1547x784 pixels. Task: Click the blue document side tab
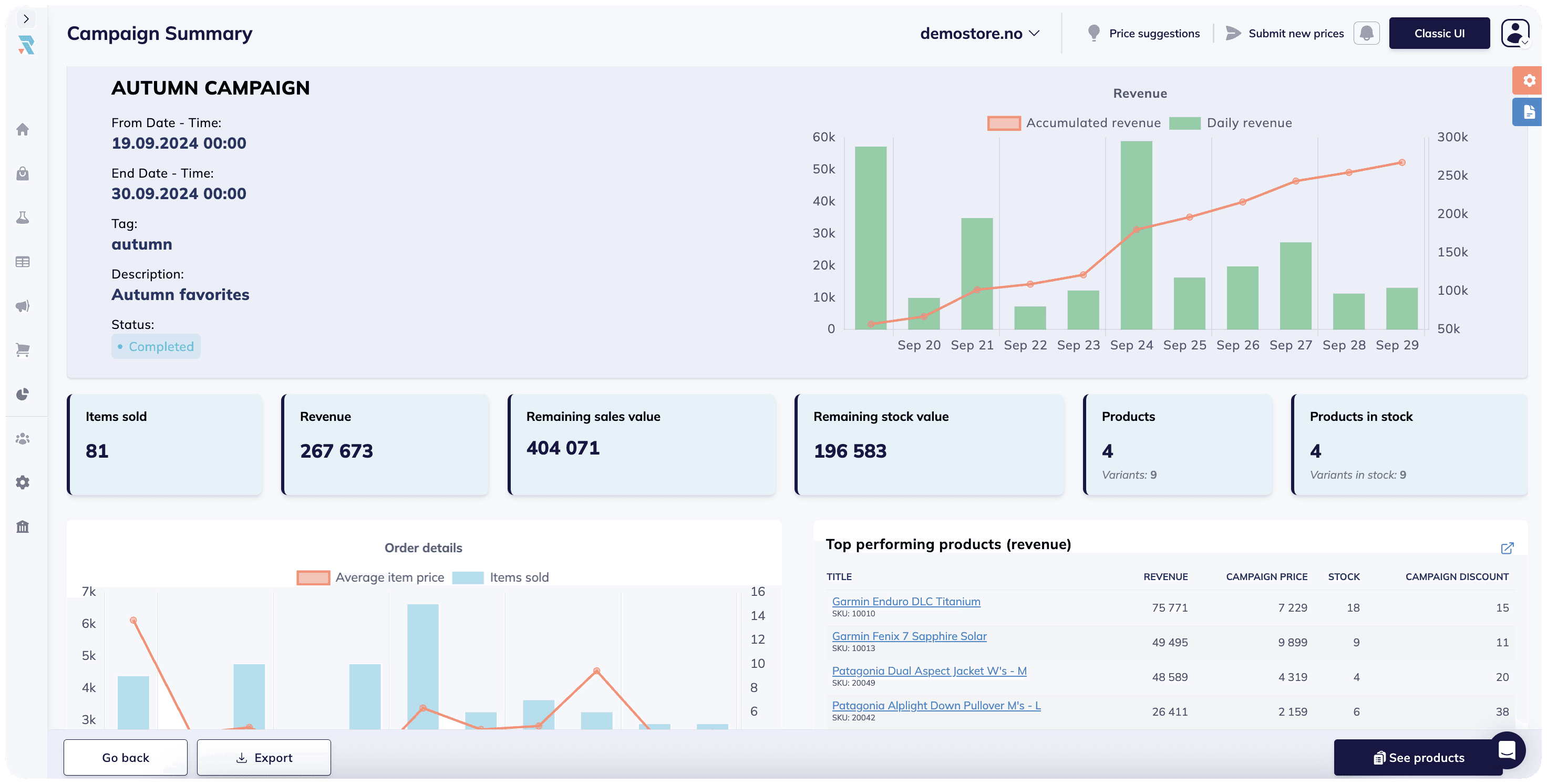(1529, 112)
